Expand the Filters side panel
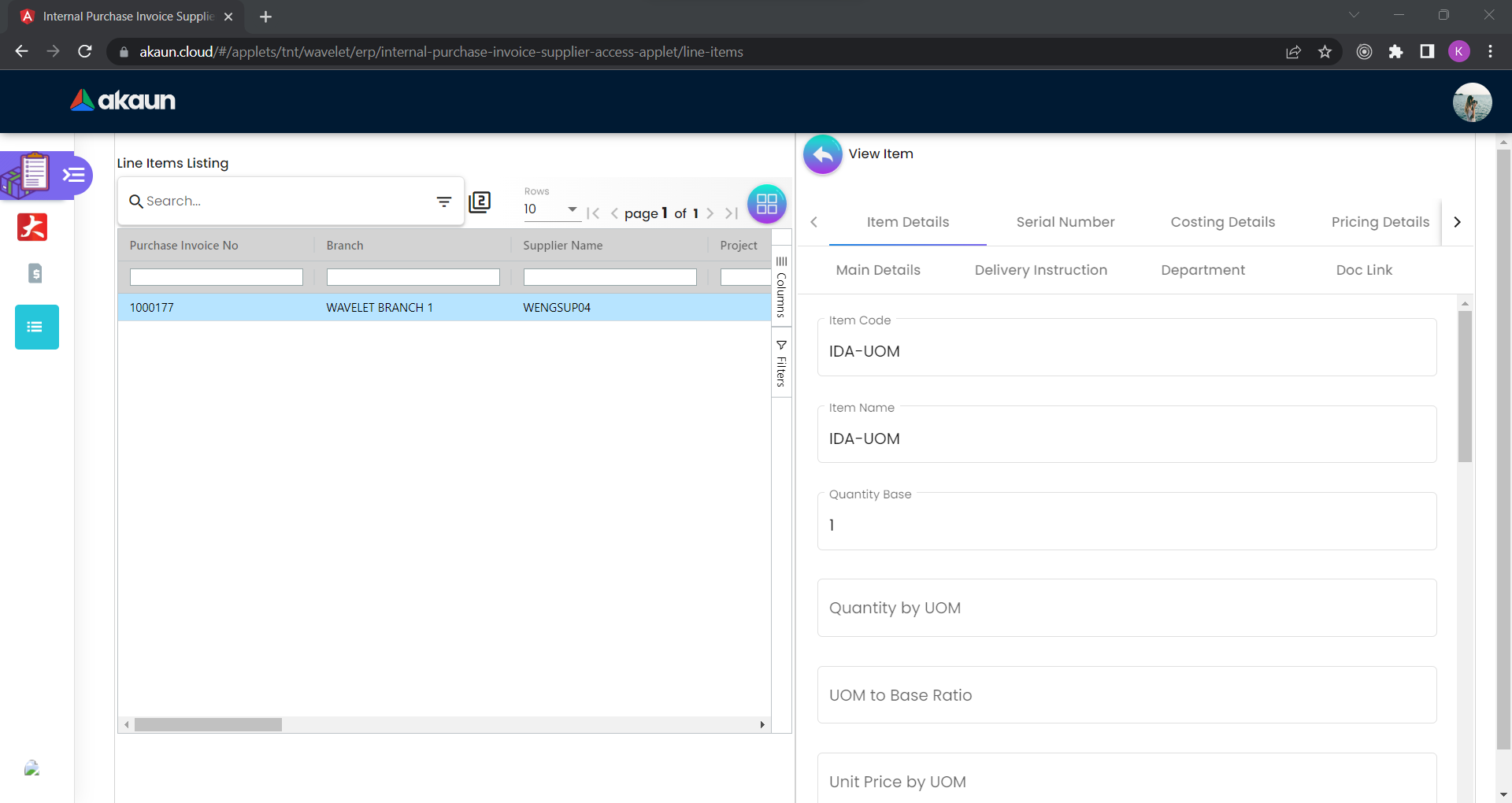The image size is (1512, 803). pyautogui.click(x=781, y=363)
